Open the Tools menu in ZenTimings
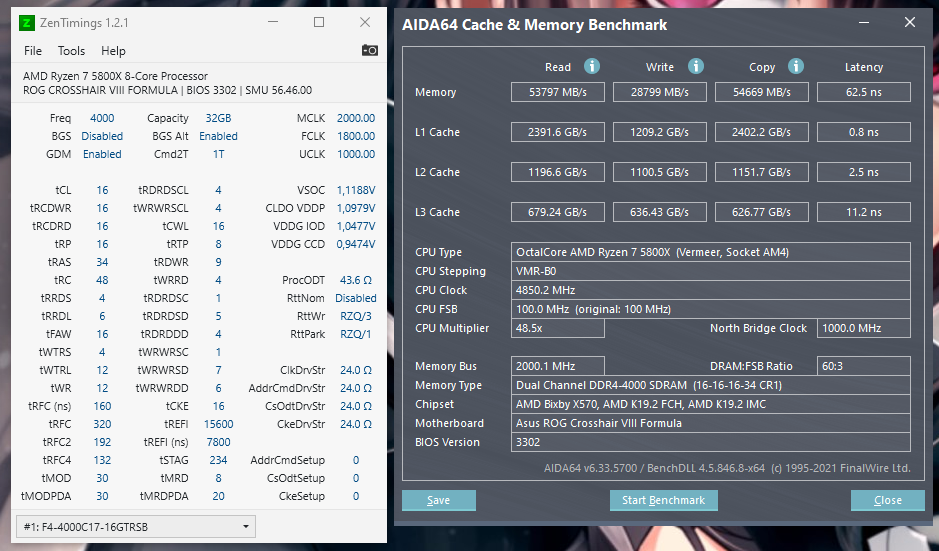The height and width of the screenshot is (551, 939). pyautogui.click(x=71, y=51)
